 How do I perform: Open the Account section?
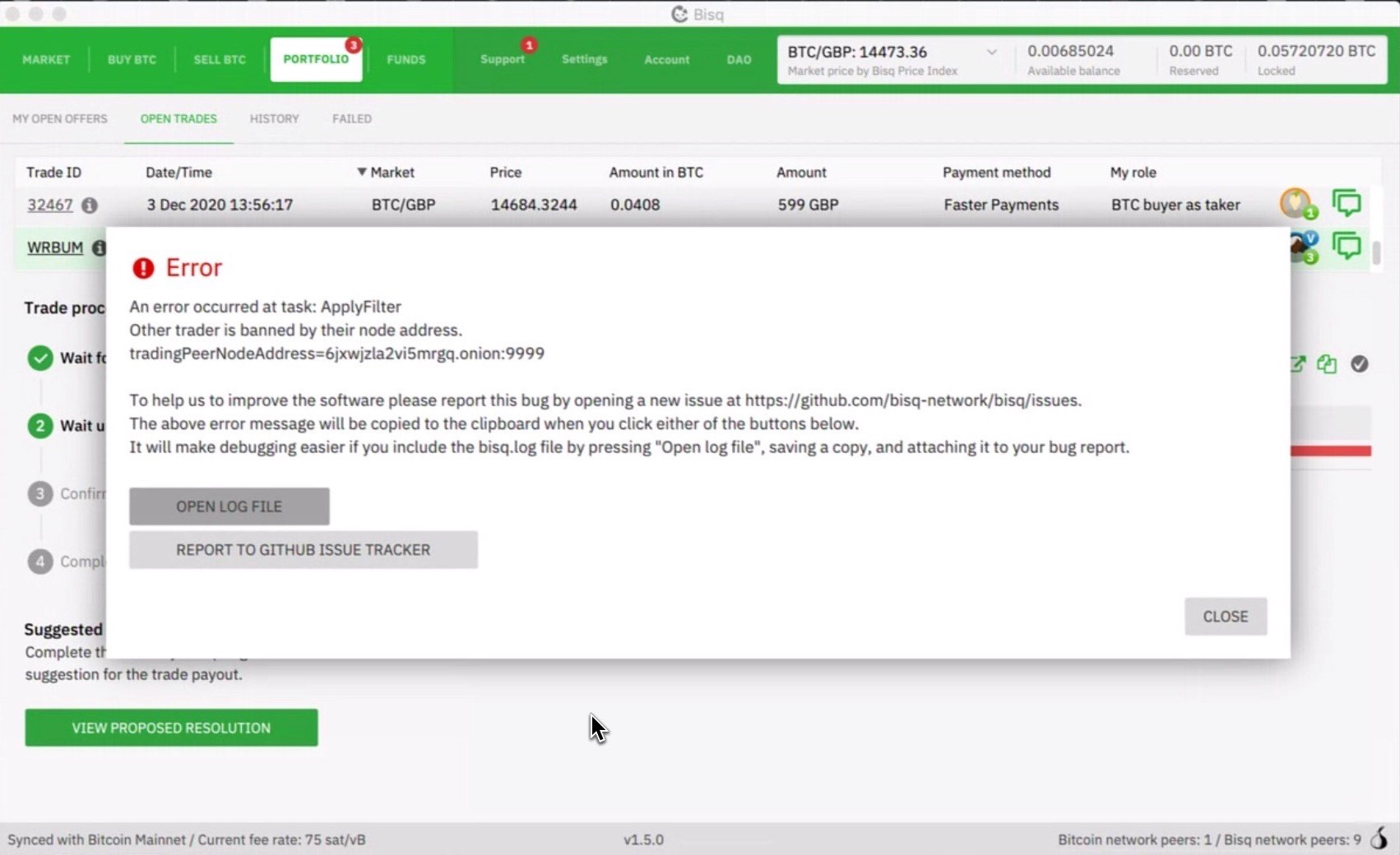click(x=667, y=59)
